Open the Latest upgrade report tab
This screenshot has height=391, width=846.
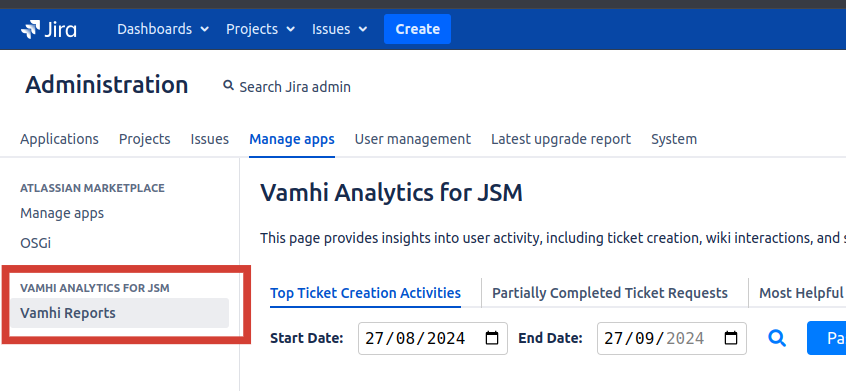pyautogui.click(x=561, y=139)
